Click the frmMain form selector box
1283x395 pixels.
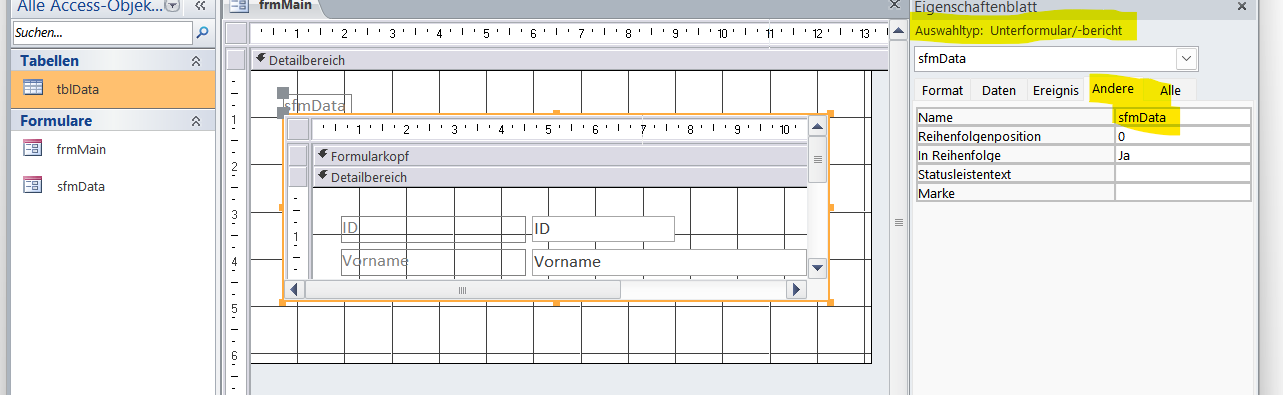(235, 33)
